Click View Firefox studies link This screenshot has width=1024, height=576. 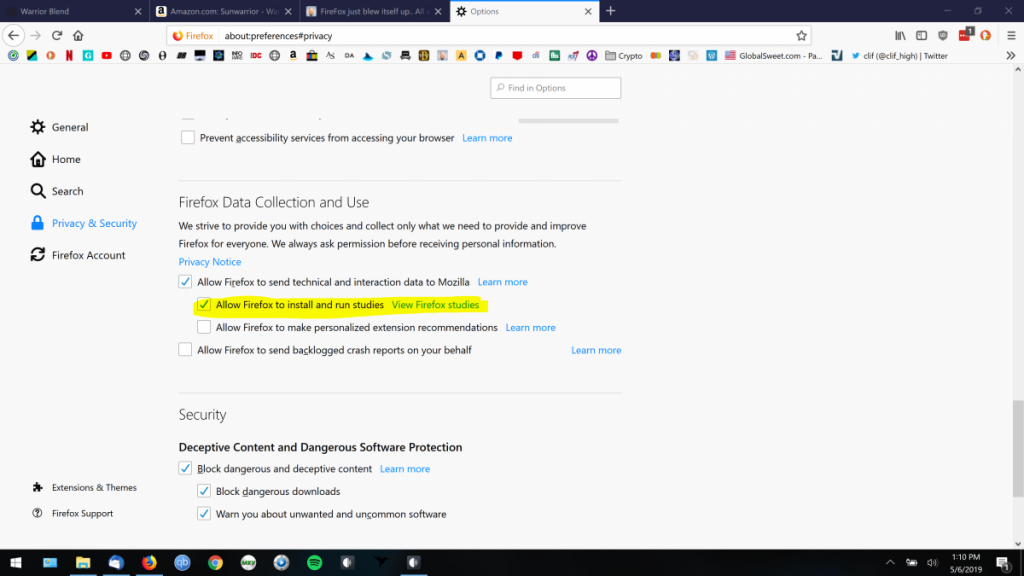[435, 305]
